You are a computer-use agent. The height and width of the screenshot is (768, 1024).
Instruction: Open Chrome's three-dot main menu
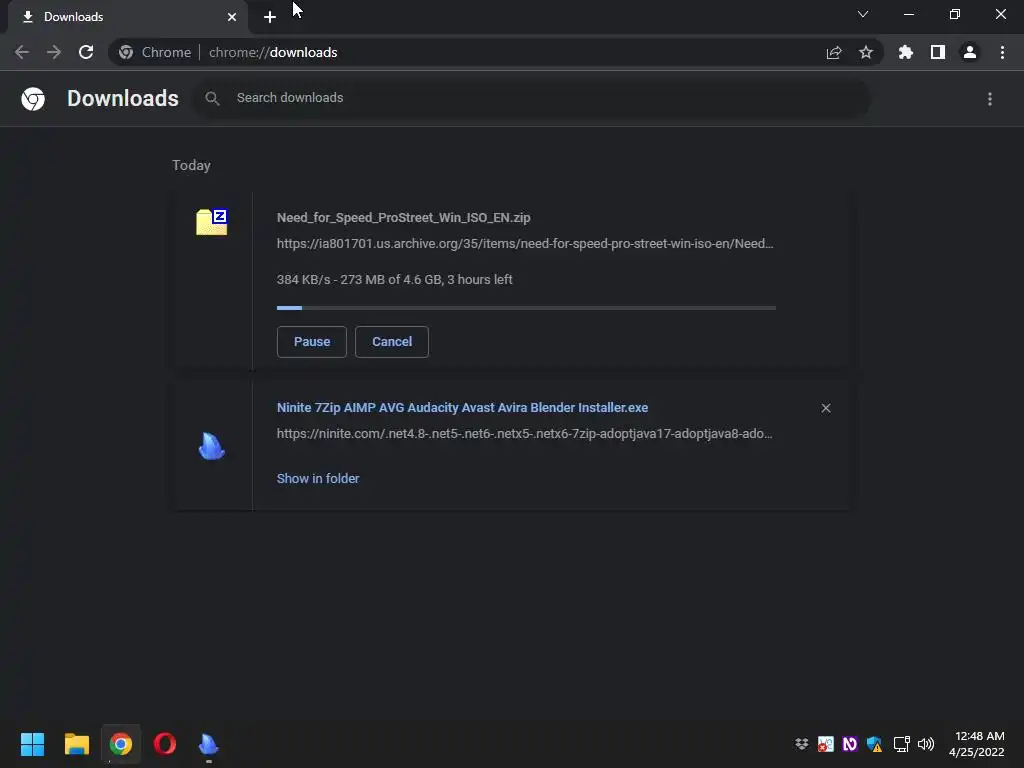tap(1002, 52)
